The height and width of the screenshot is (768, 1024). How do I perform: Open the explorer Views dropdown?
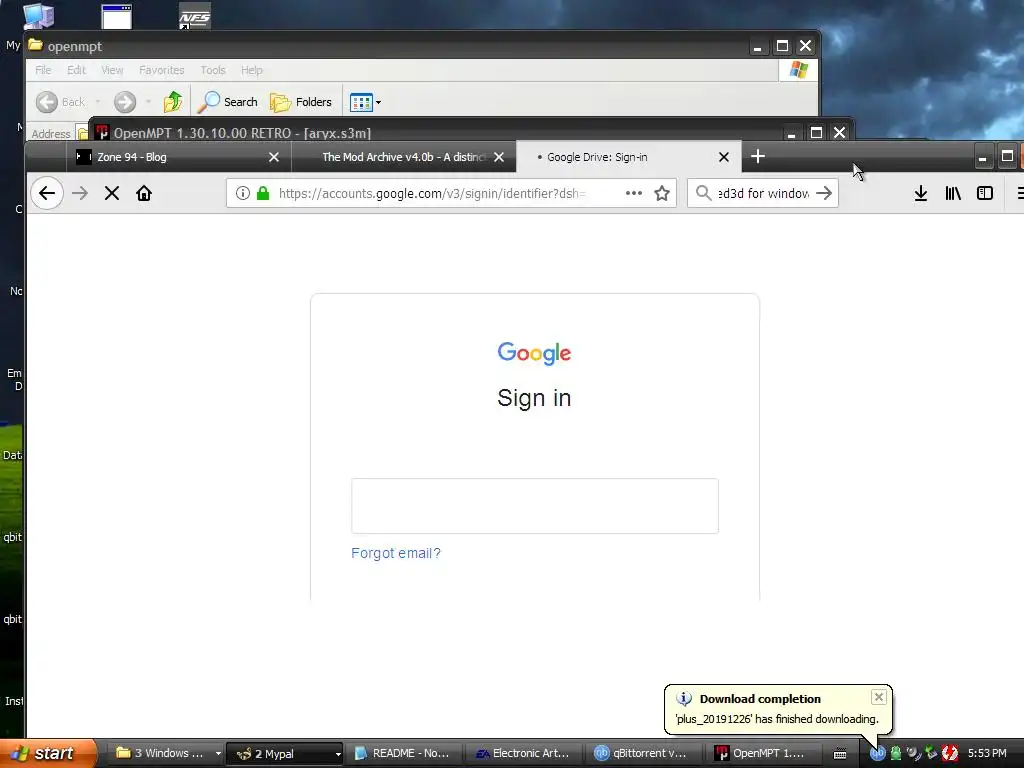[365, 103]
